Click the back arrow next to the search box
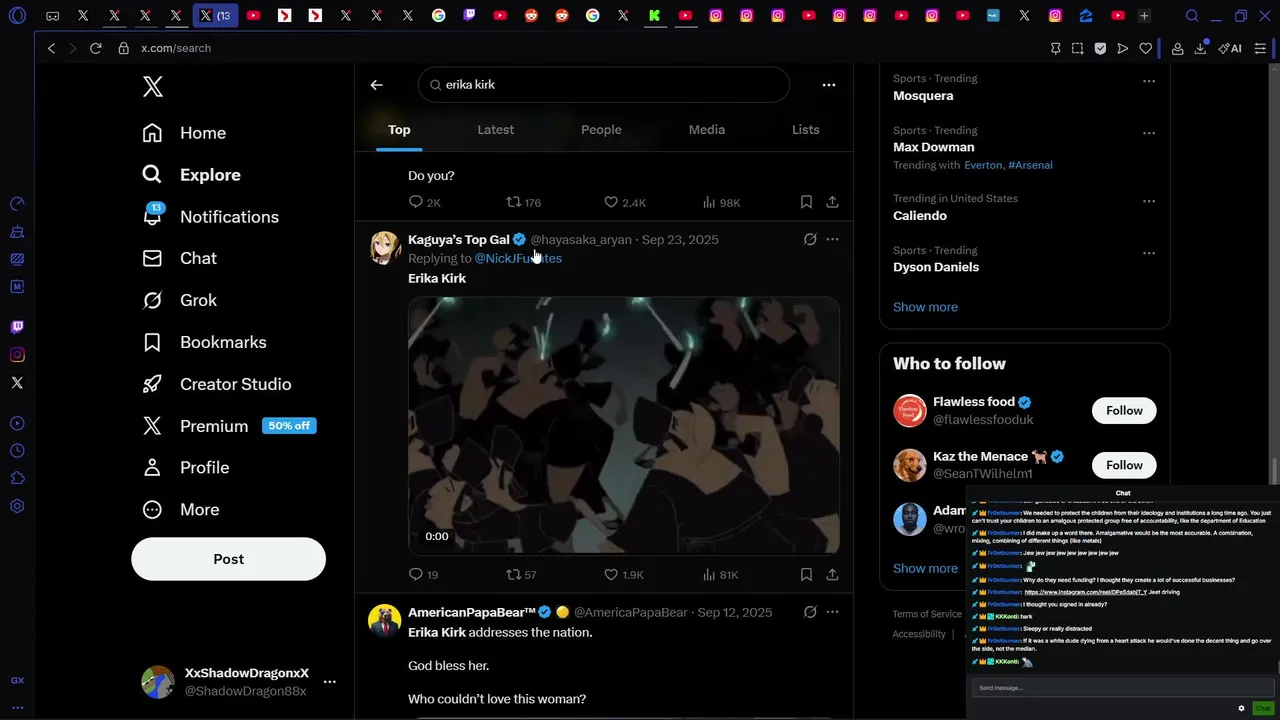The image size is (1280, 720). click(376, 85)
